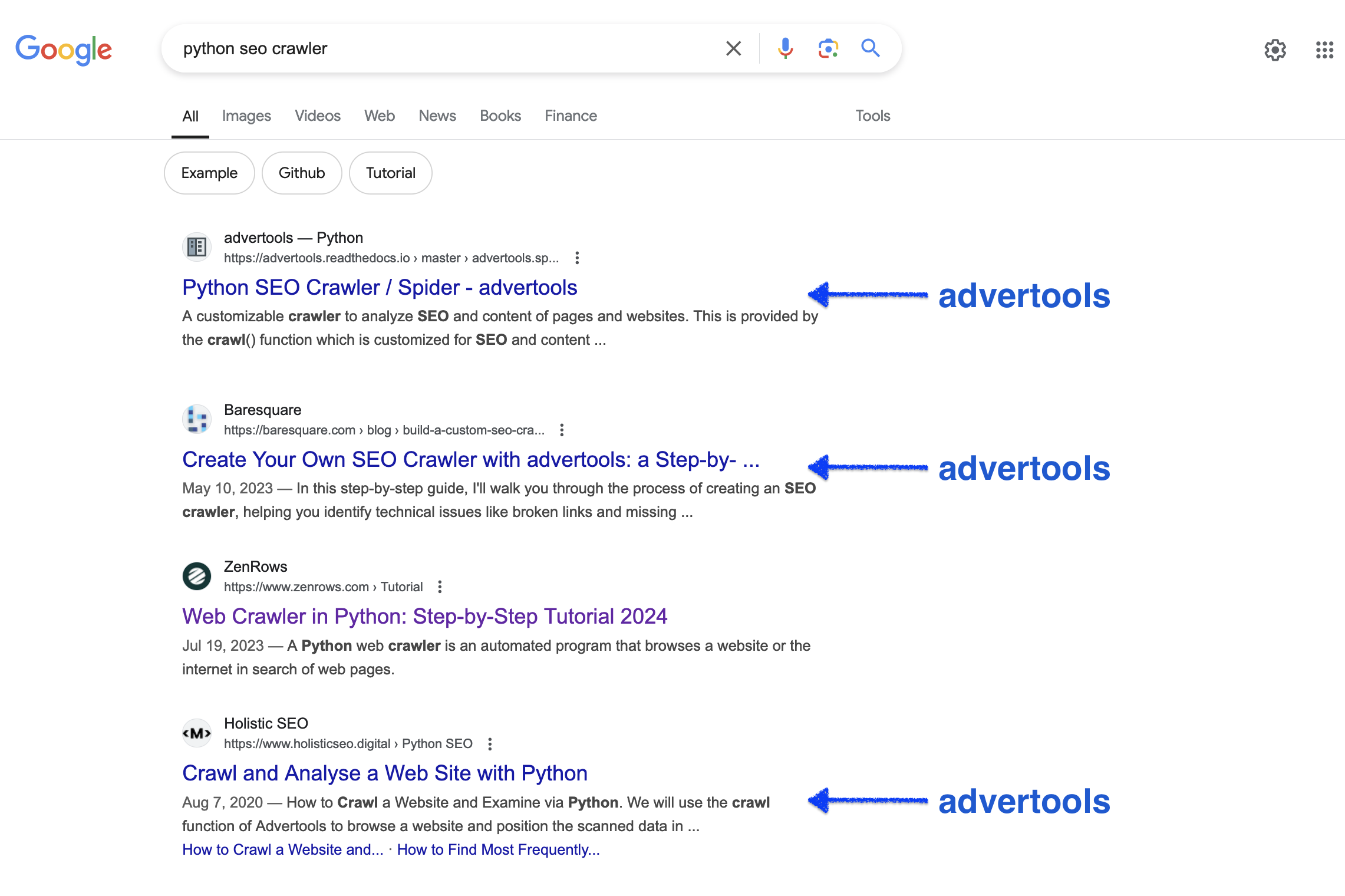
Task: Open the 'How to Crawl a Website and...' sitelink
Action: (x=283, y=849)
